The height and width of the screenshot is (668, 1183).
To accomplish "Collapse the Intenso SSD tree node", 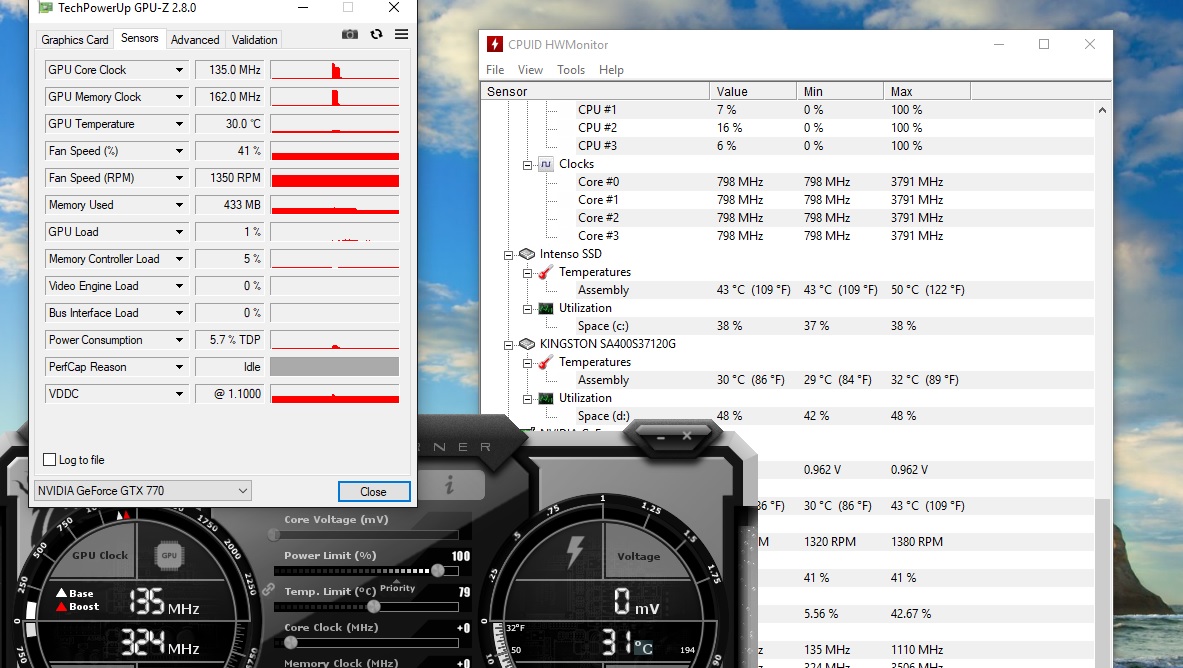I will coord(509,255).
